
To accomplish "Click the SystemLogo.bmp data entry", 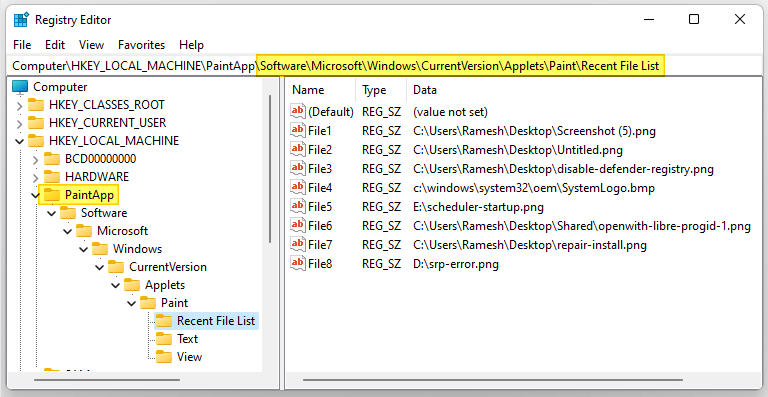I will (x=534, y=187).
